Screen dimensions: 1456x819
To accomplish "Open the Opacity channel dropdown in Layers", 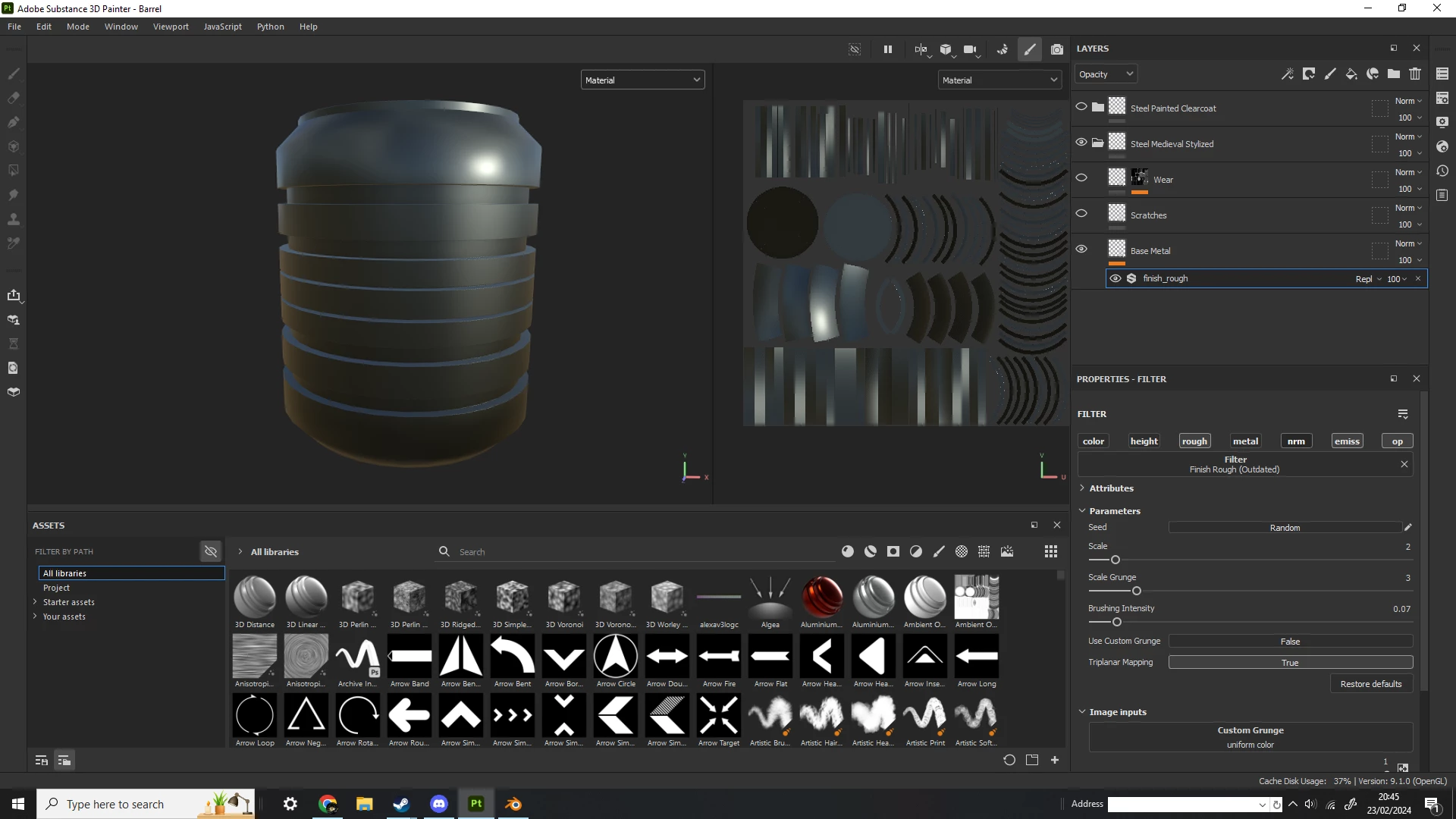I will coord(1105,74).
